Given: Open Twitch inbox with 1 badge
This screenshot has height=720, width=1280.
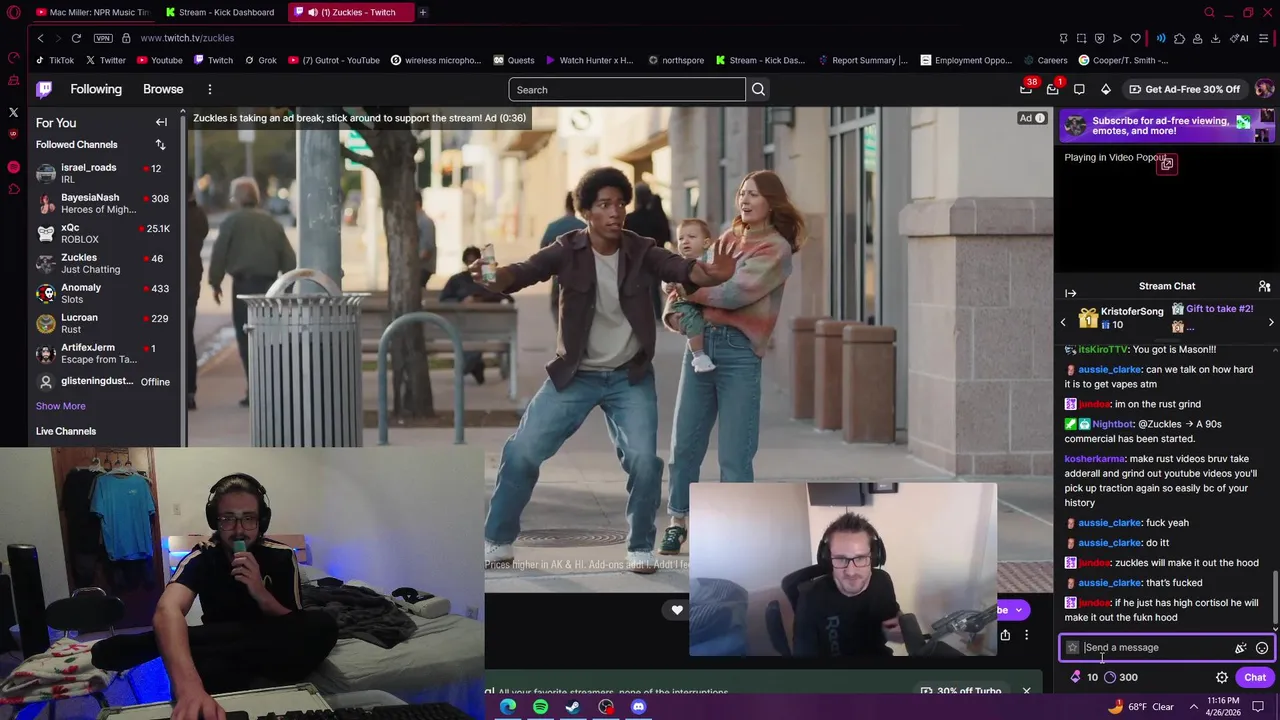Looking at the screenshot, I should coord(1053,89).
